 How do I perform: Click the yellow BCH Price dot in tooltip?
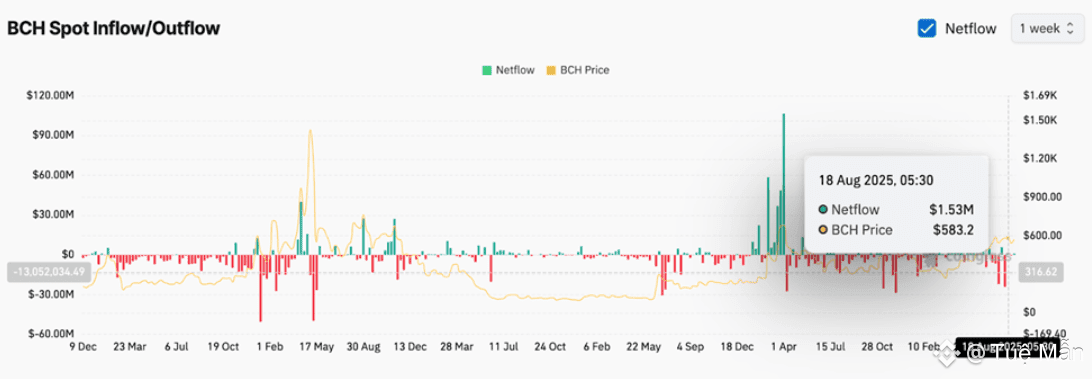click(x=823, y=230)
